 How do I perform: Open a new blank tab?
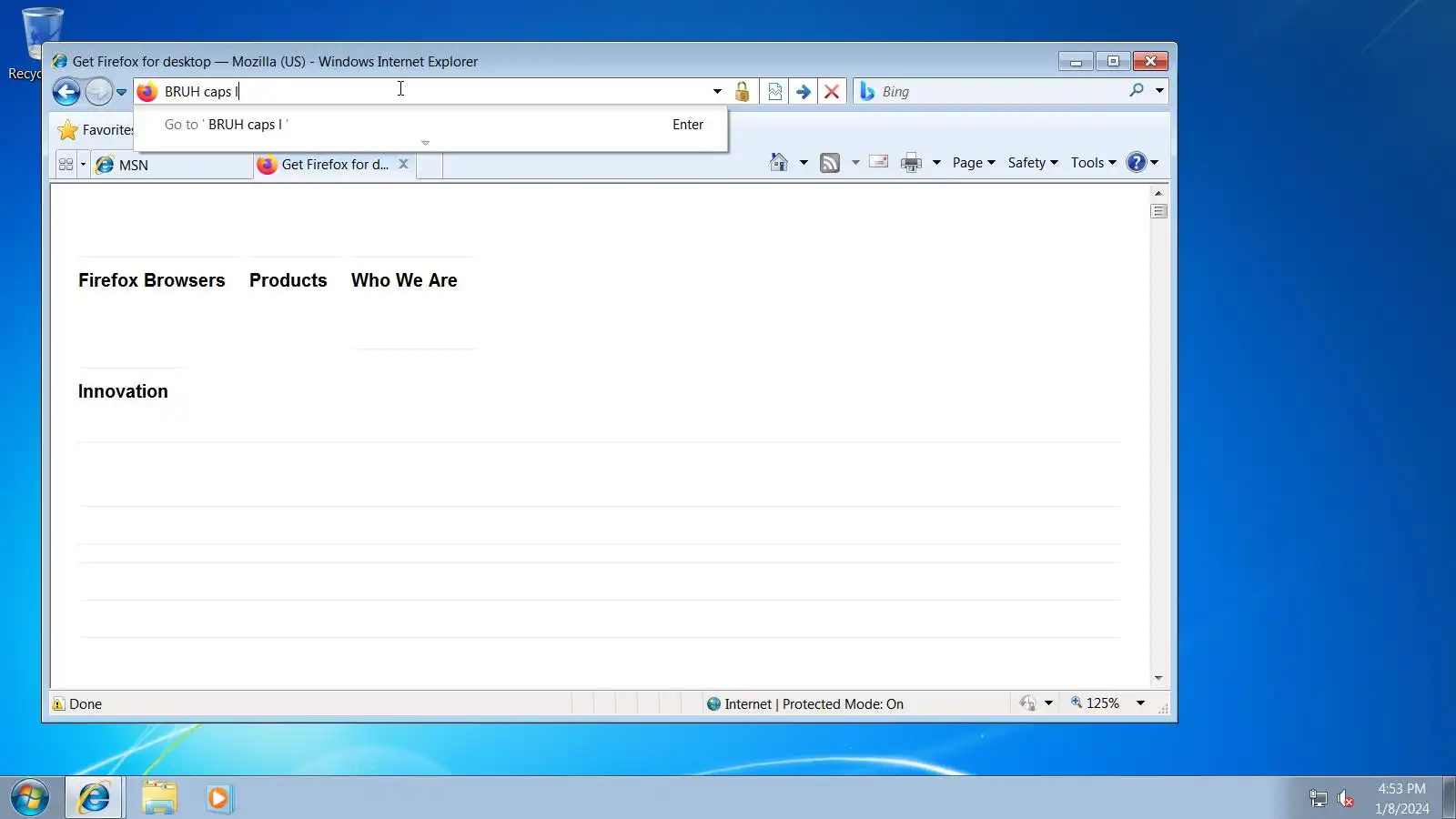430,166
